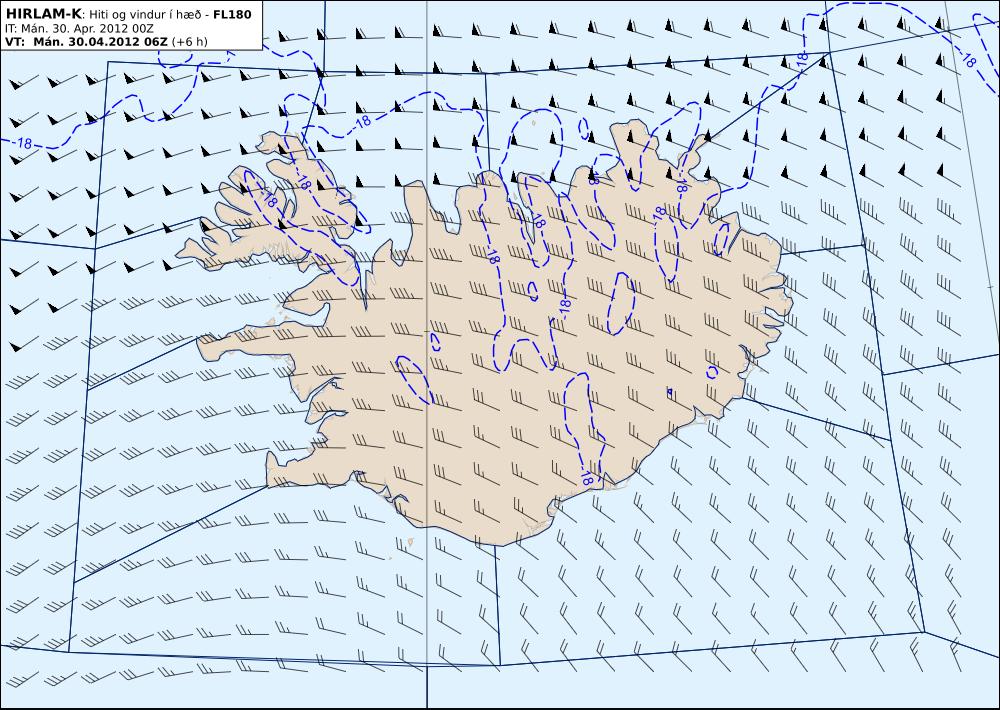1000x710 pixels.
Task: Click the -18 isotherm label in top-right corner
Action: coord(966,59)
